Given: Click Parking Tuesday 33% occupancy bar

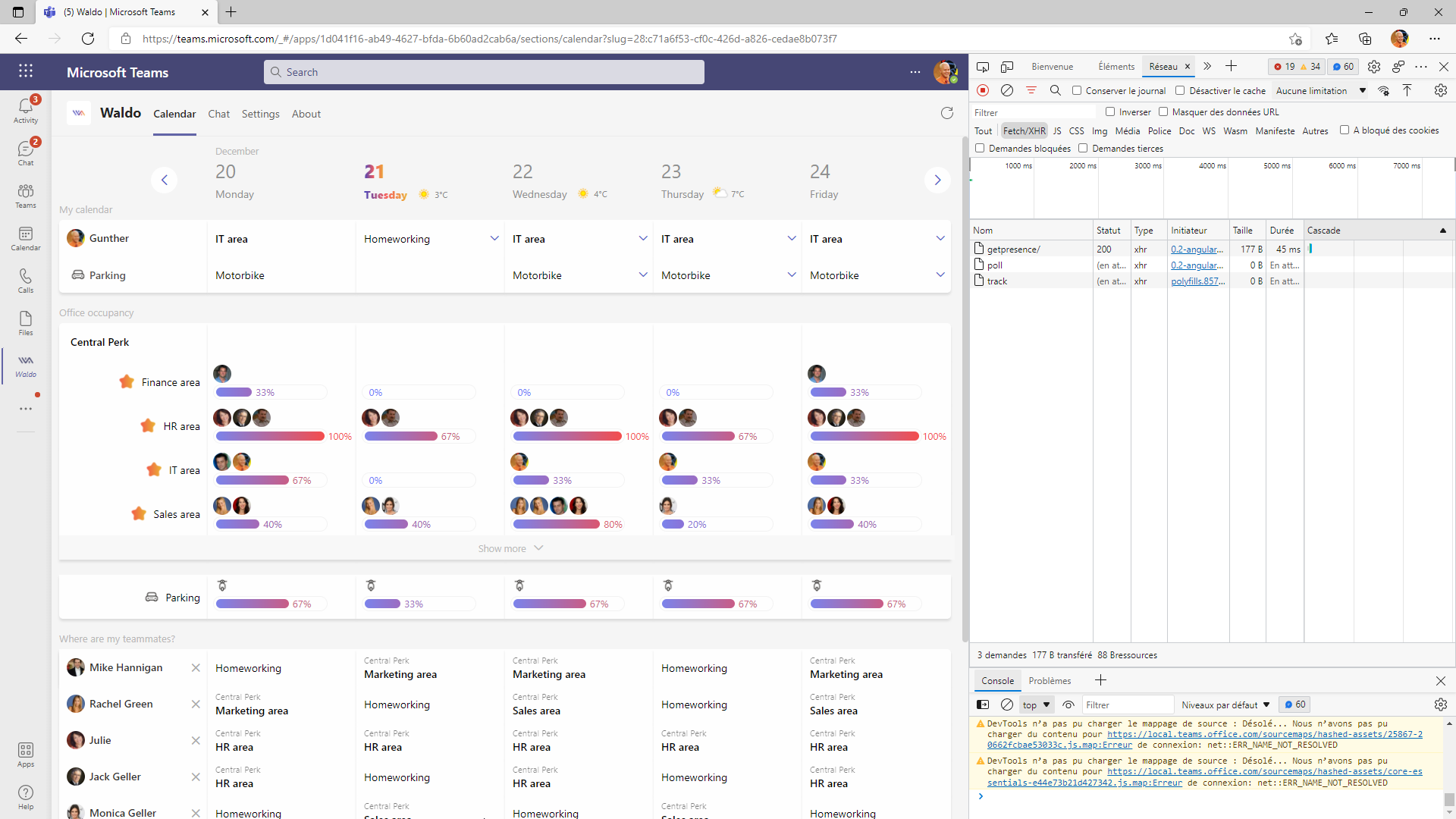Looking at the screenshot, I should click(382, 604).
